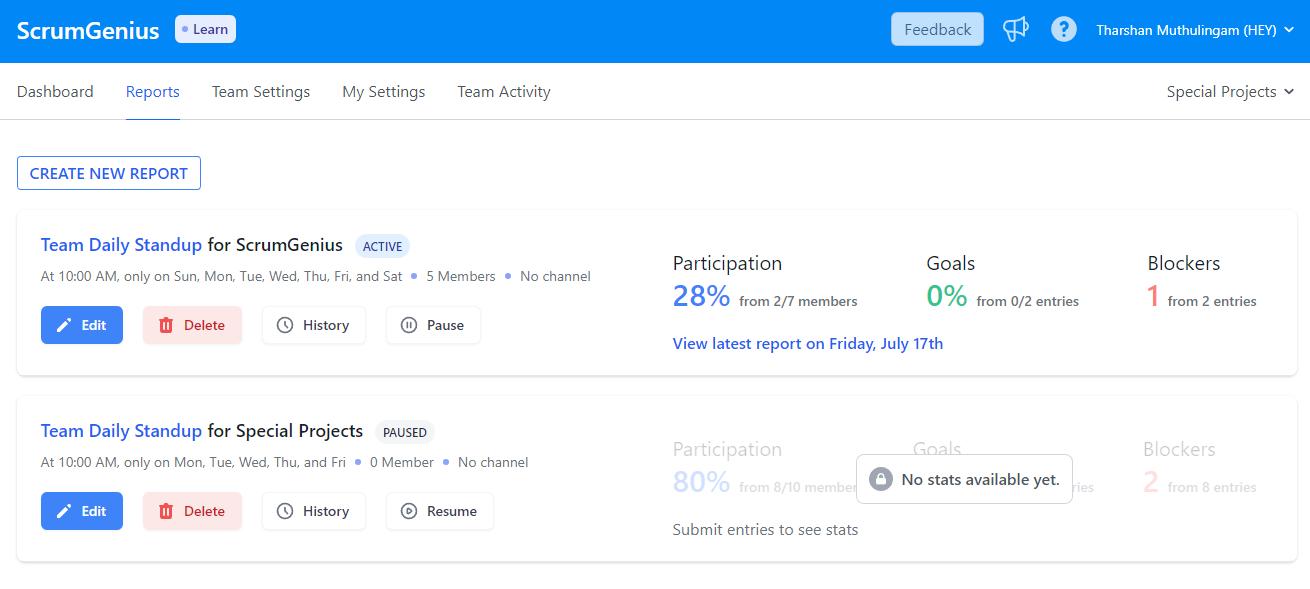Open the help question mark icon

tap(1064, 30)
